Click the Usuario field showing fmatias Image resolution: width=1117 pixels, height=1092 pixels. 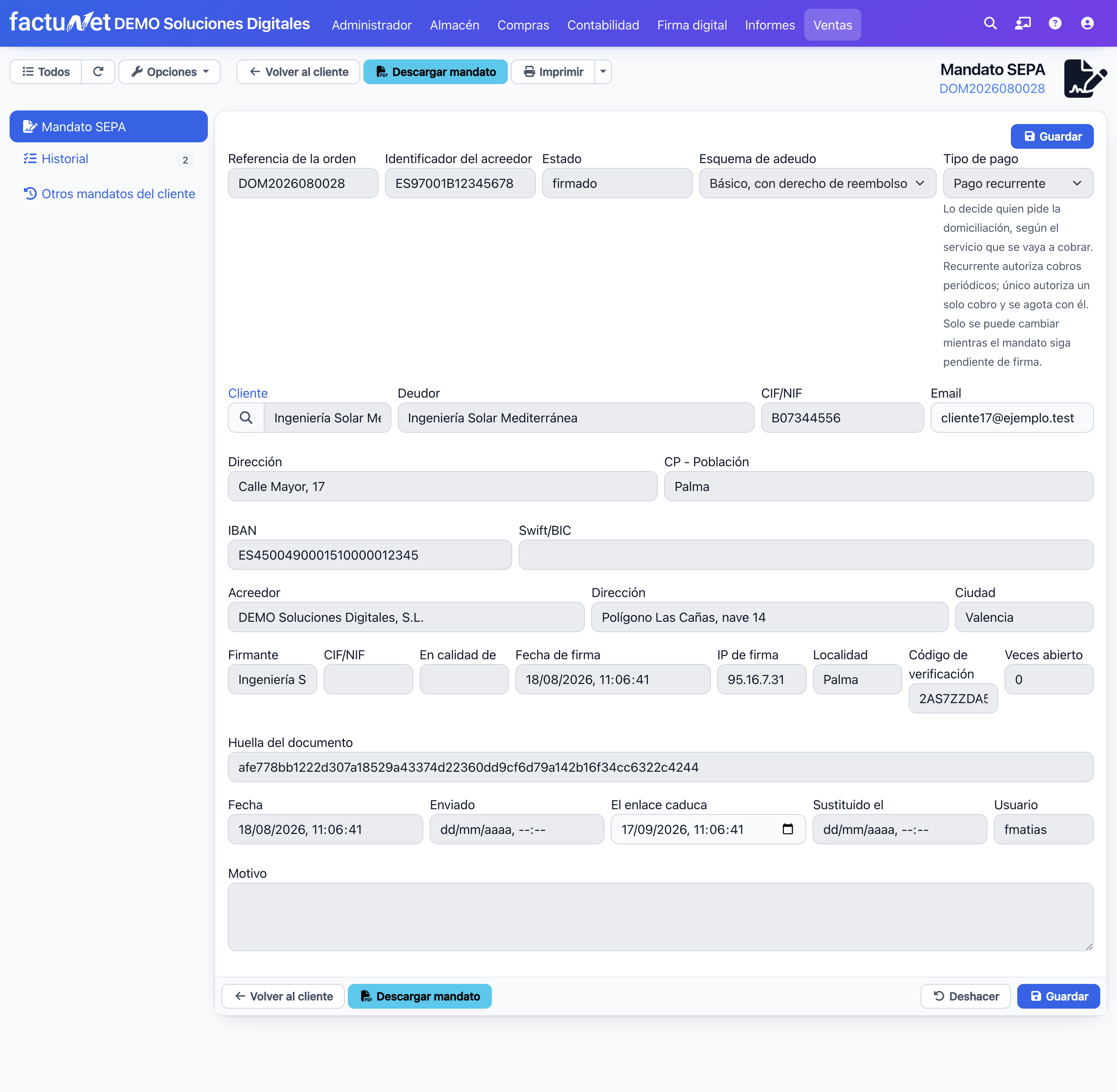tap(1044, 829)
